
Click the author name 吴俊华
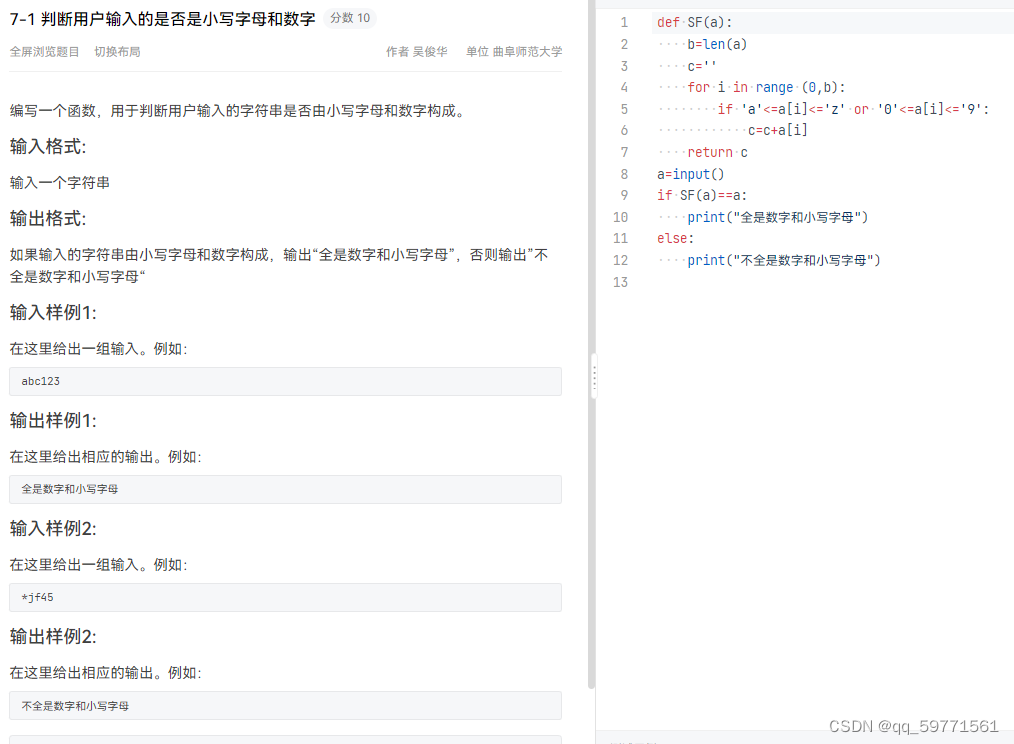427,53
